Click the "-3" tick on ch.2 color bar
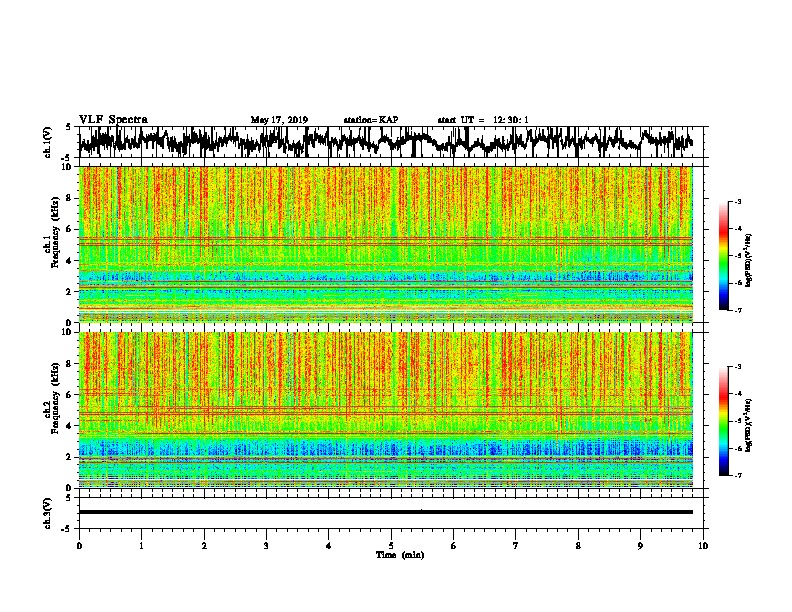Screen dimensions: 792x612 (738, 367)
